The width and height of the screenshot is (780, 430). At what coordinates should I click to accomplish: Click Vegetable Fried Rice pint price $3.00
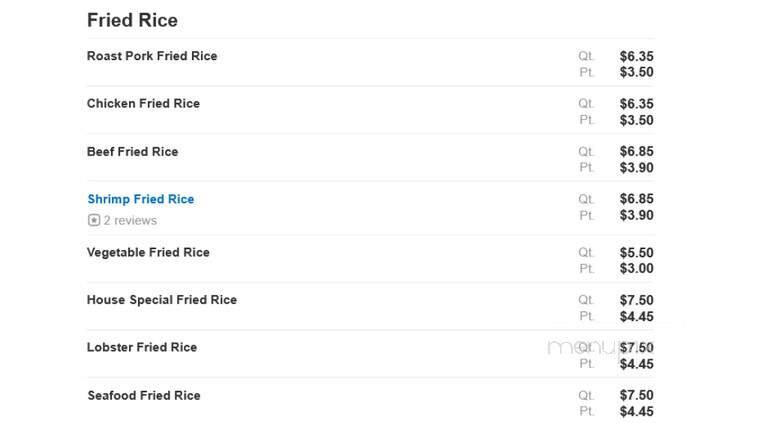click(x=636, y=268)
